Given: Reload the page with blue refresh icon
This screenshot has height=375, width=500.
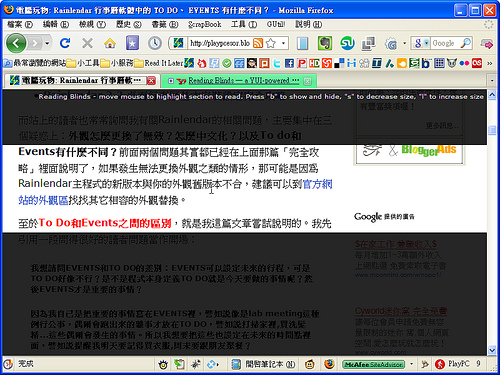Looking at the screenshot, I should click(x=65, y=43).
